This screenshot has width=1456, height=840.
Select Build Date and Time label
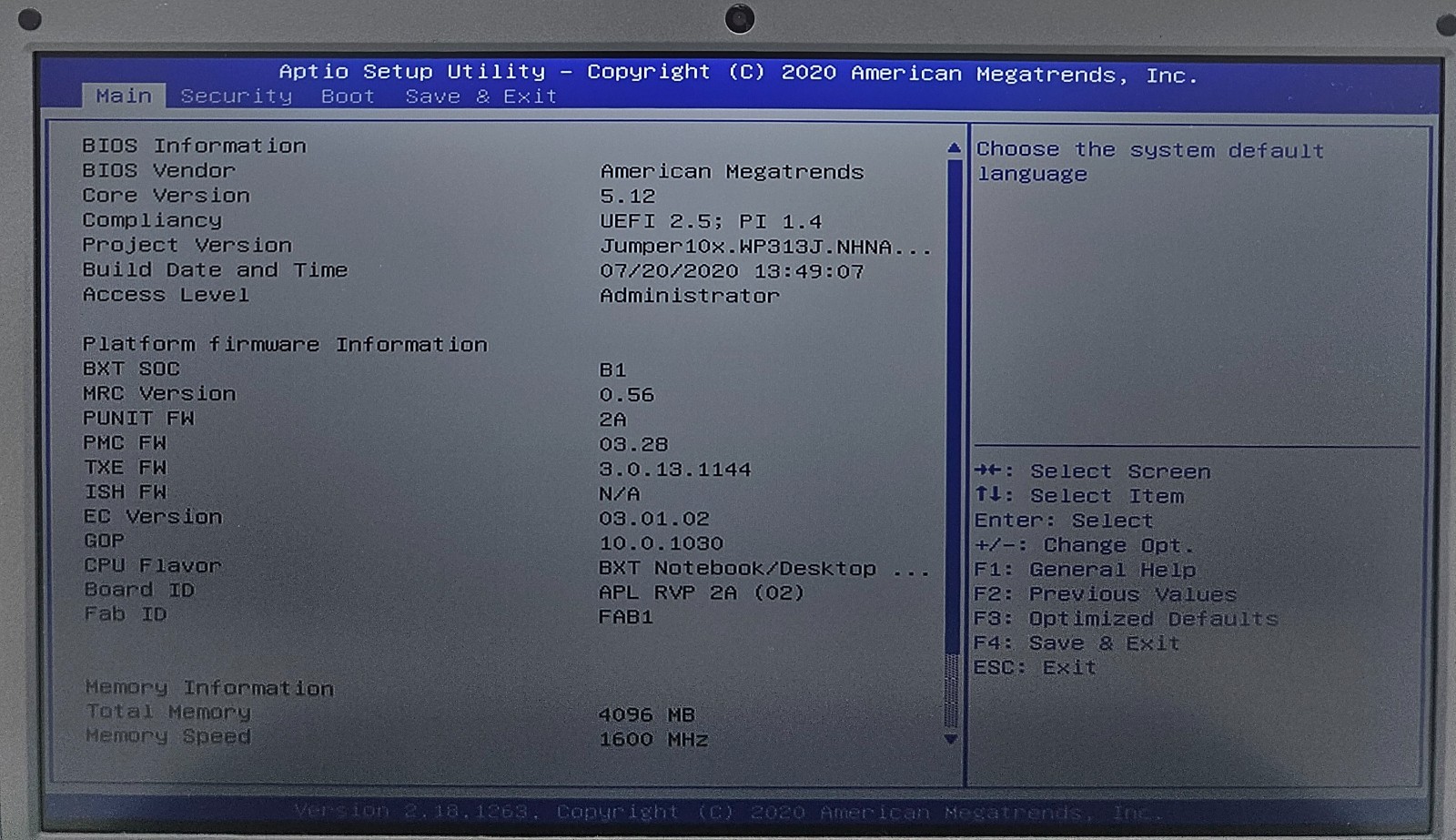(215, 269)
